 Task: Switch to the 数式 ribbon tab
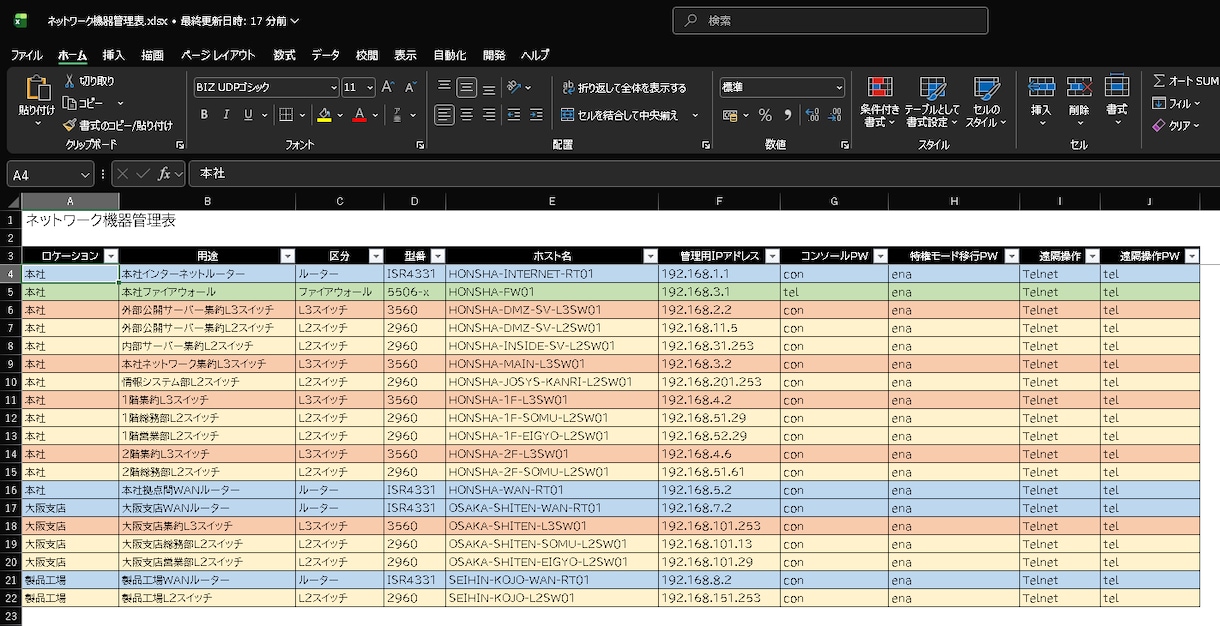click(284, 55)
